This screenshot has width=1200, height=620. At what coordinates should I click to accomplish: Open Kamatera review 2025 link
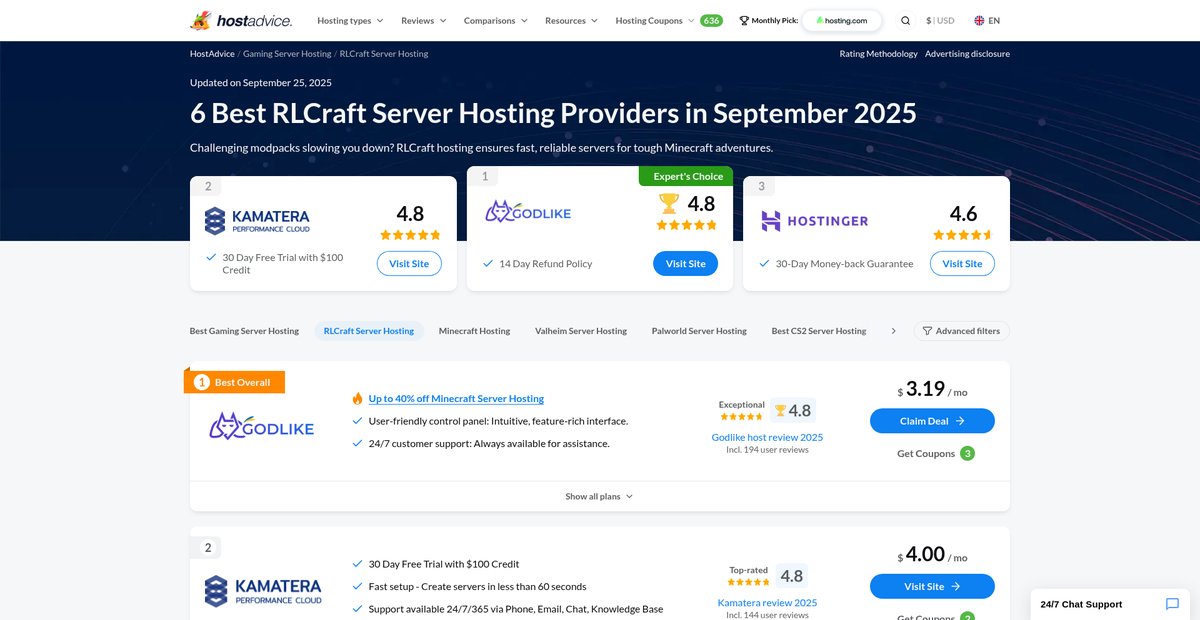pyautogui.click(x=767, y=603)
